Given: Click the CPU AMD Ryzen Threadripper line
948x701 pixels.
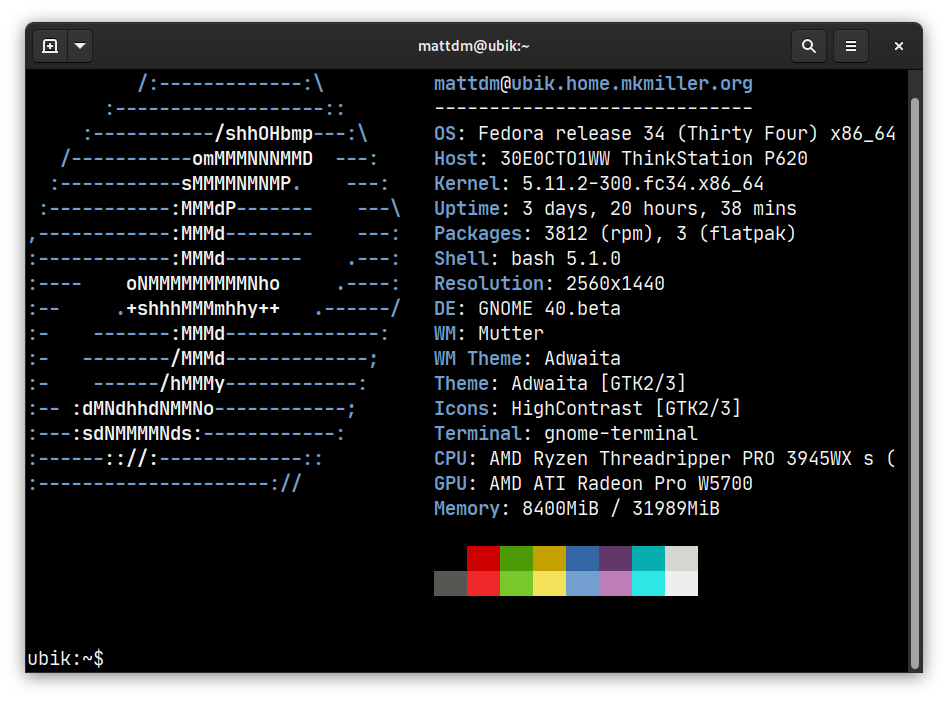Looking at the screenshot, I should [664, 458].
